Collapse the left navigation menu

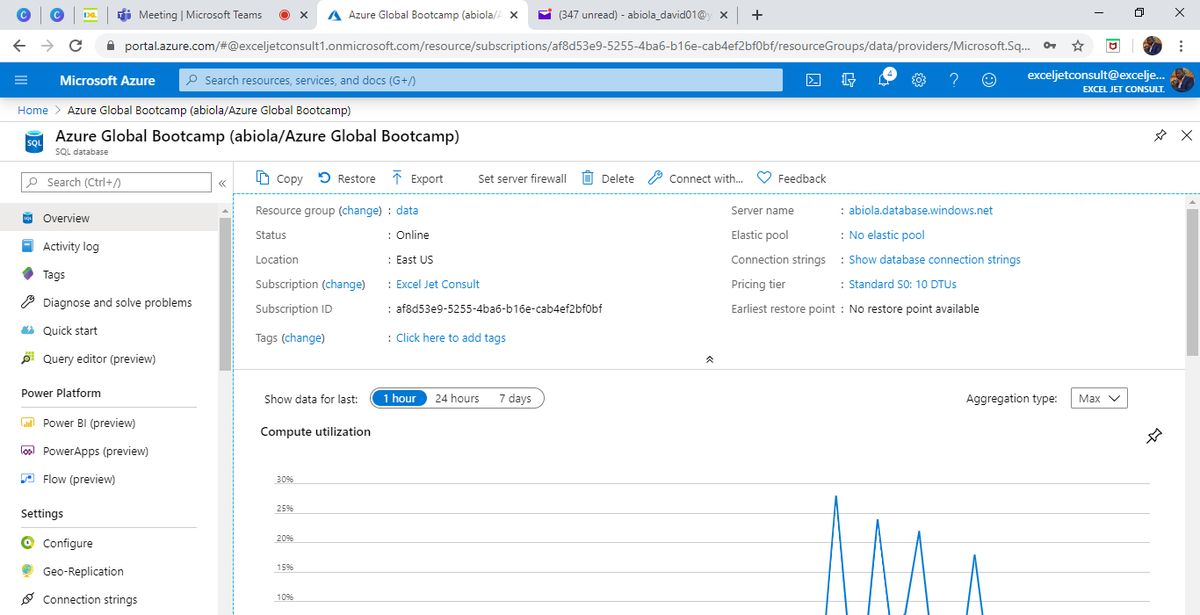[223, 183]
